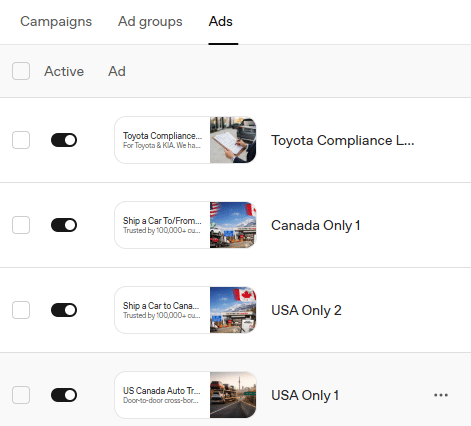
Task: Open the Toyota Compliance ad preview thumbnail
Action: point(185,140)
